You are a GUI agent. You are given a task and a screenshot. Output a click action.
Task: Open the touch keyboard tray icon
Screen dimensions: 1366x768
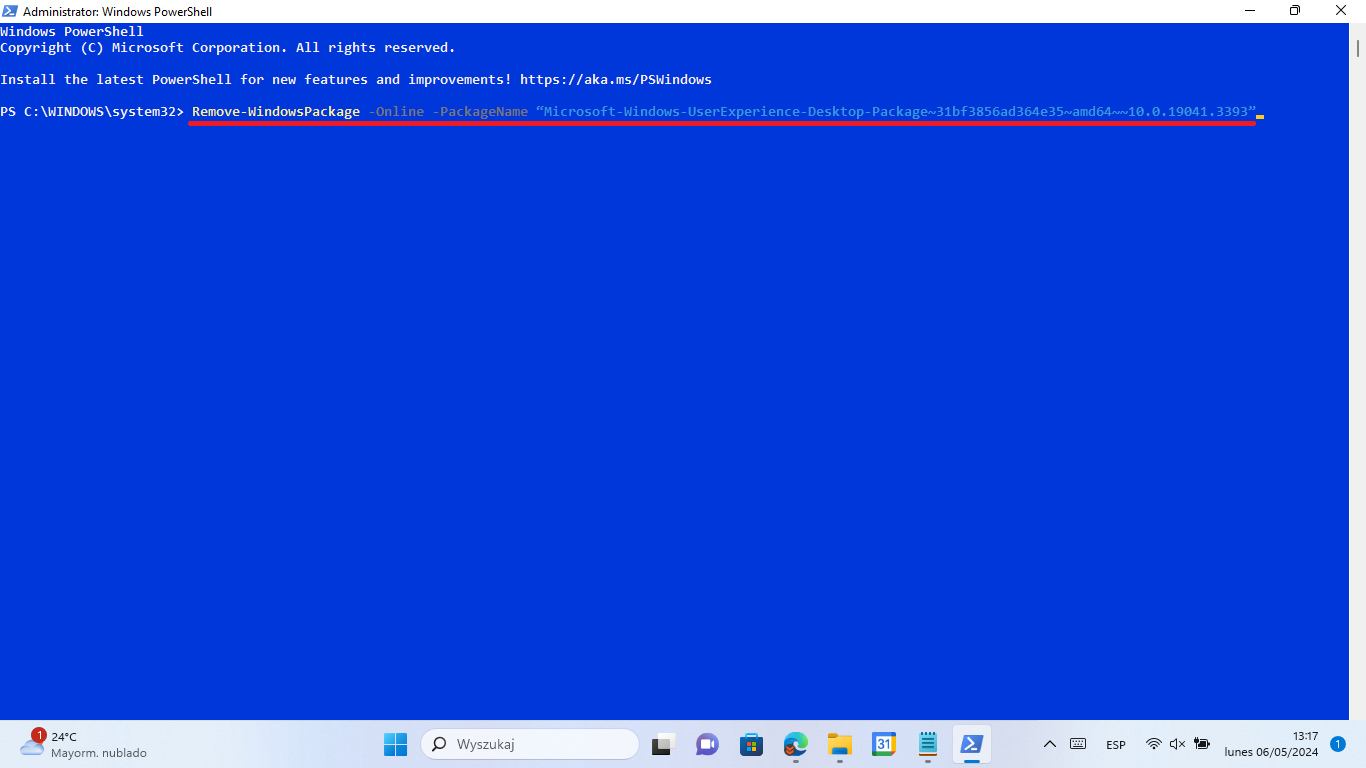click(x=1078, y=745)
